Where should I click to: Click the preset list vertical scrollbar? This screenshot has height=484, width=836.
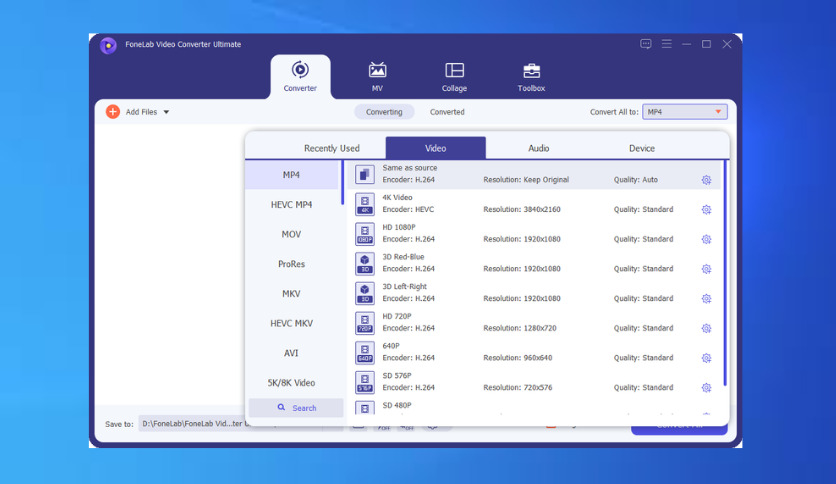point(725,273)
